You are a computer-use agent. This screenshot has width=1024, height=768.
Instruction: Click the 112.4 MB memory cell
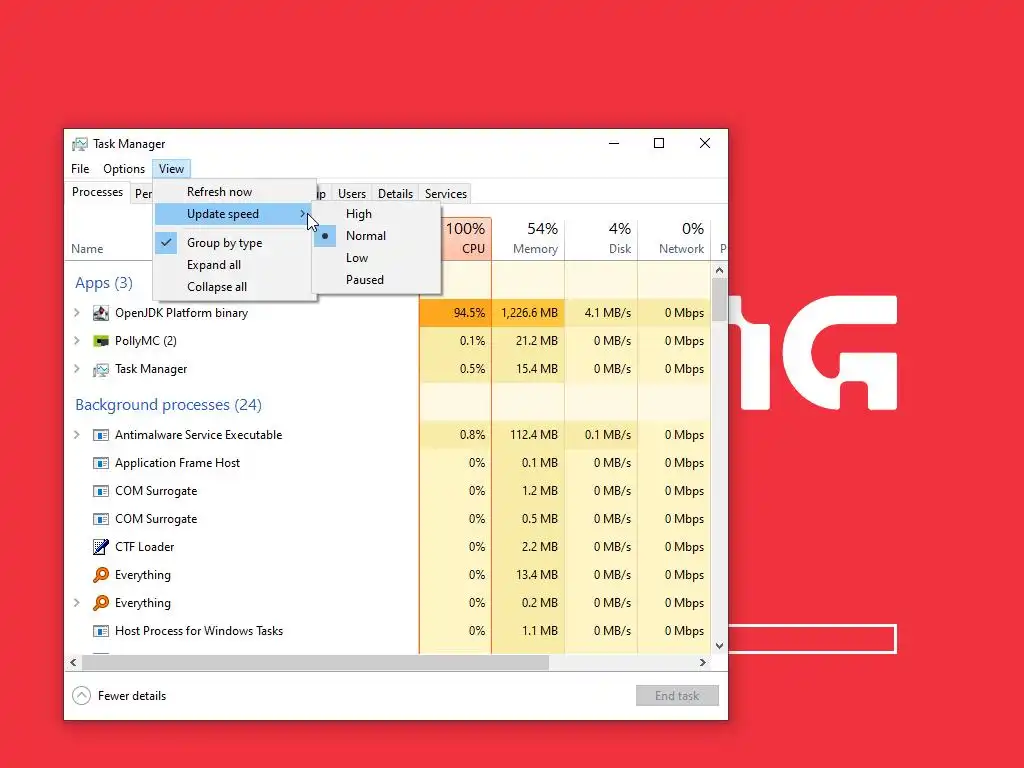pos(528,435)
